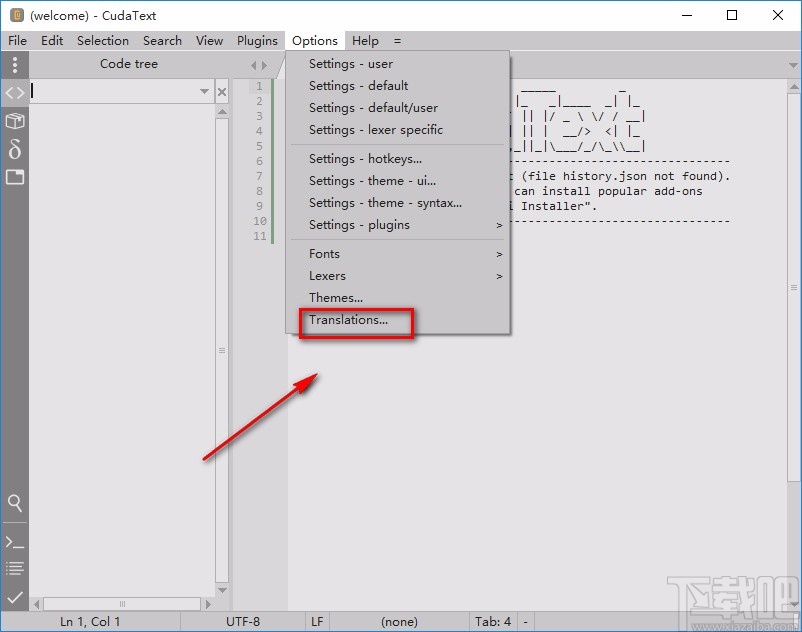Screen dimensions: 802x632
Task: Go to the next side panel arrow
Action: point(264,65)
